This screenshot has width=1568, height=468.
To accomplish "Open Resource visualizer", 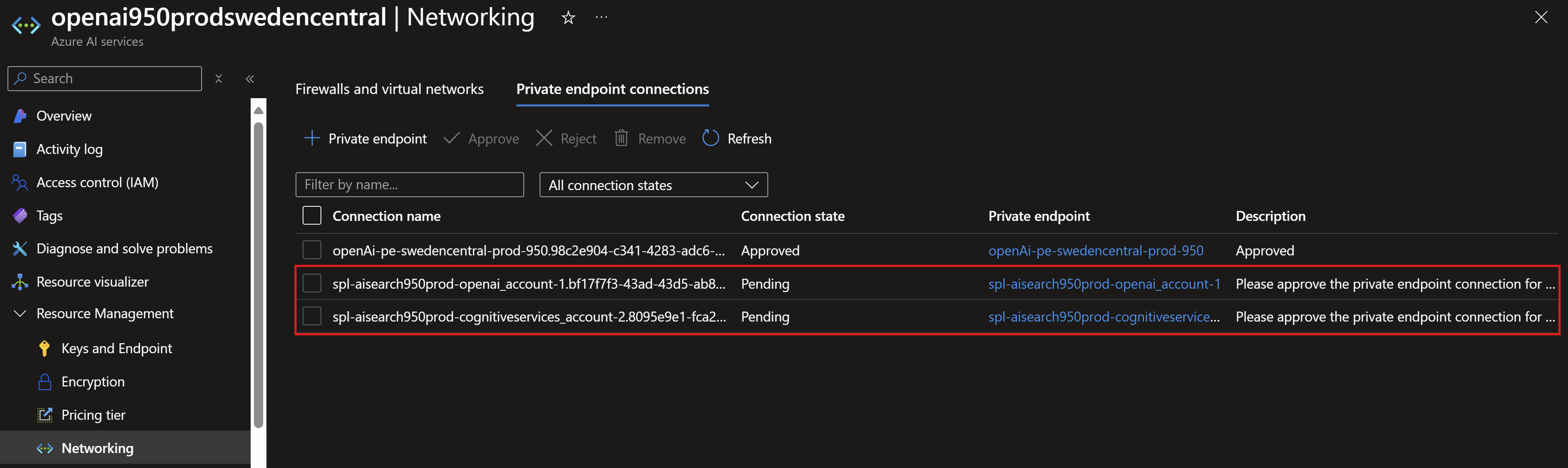I will coord(93,282).
